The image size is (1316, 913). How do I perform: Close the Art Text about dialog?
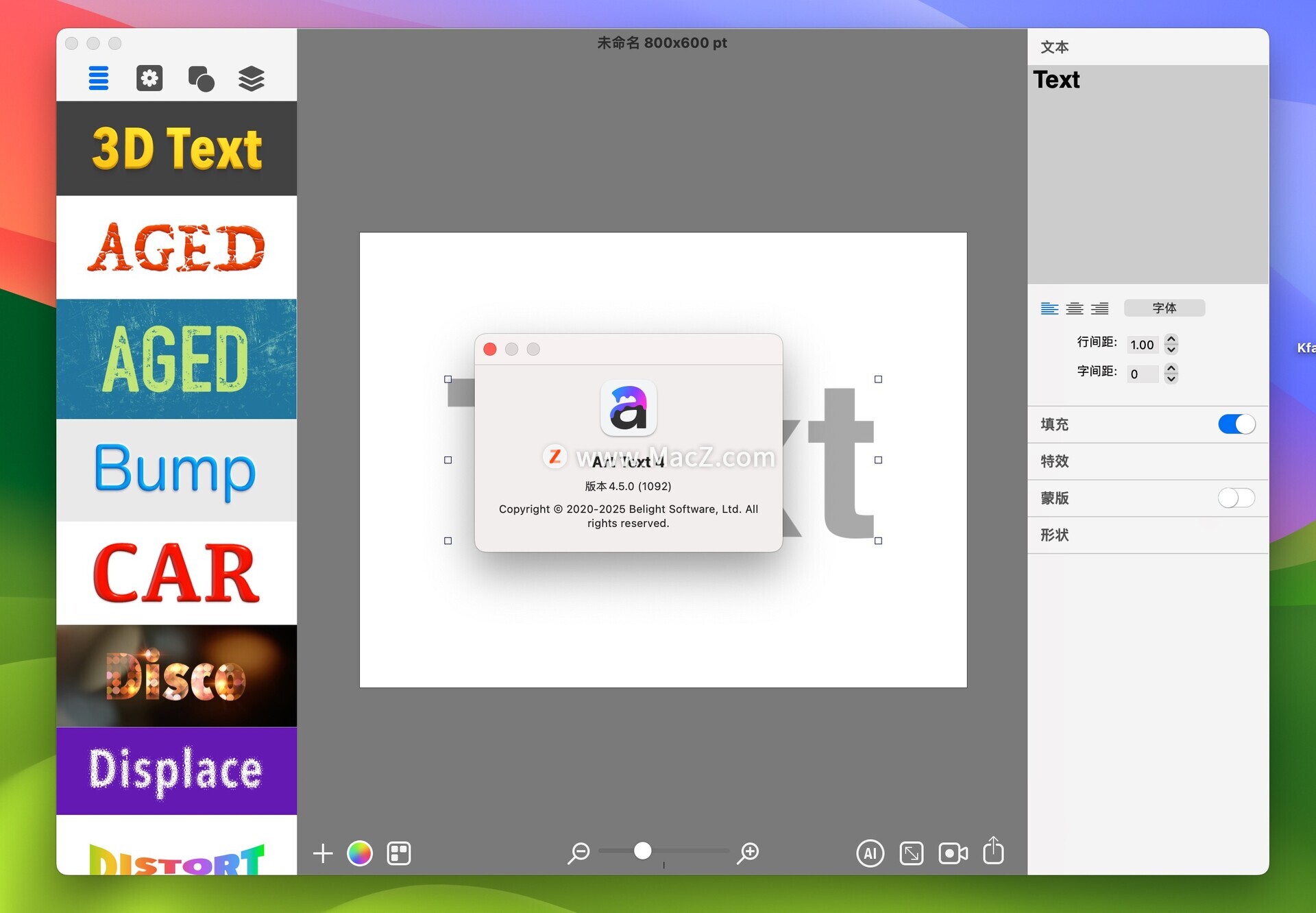coord(490,349)
